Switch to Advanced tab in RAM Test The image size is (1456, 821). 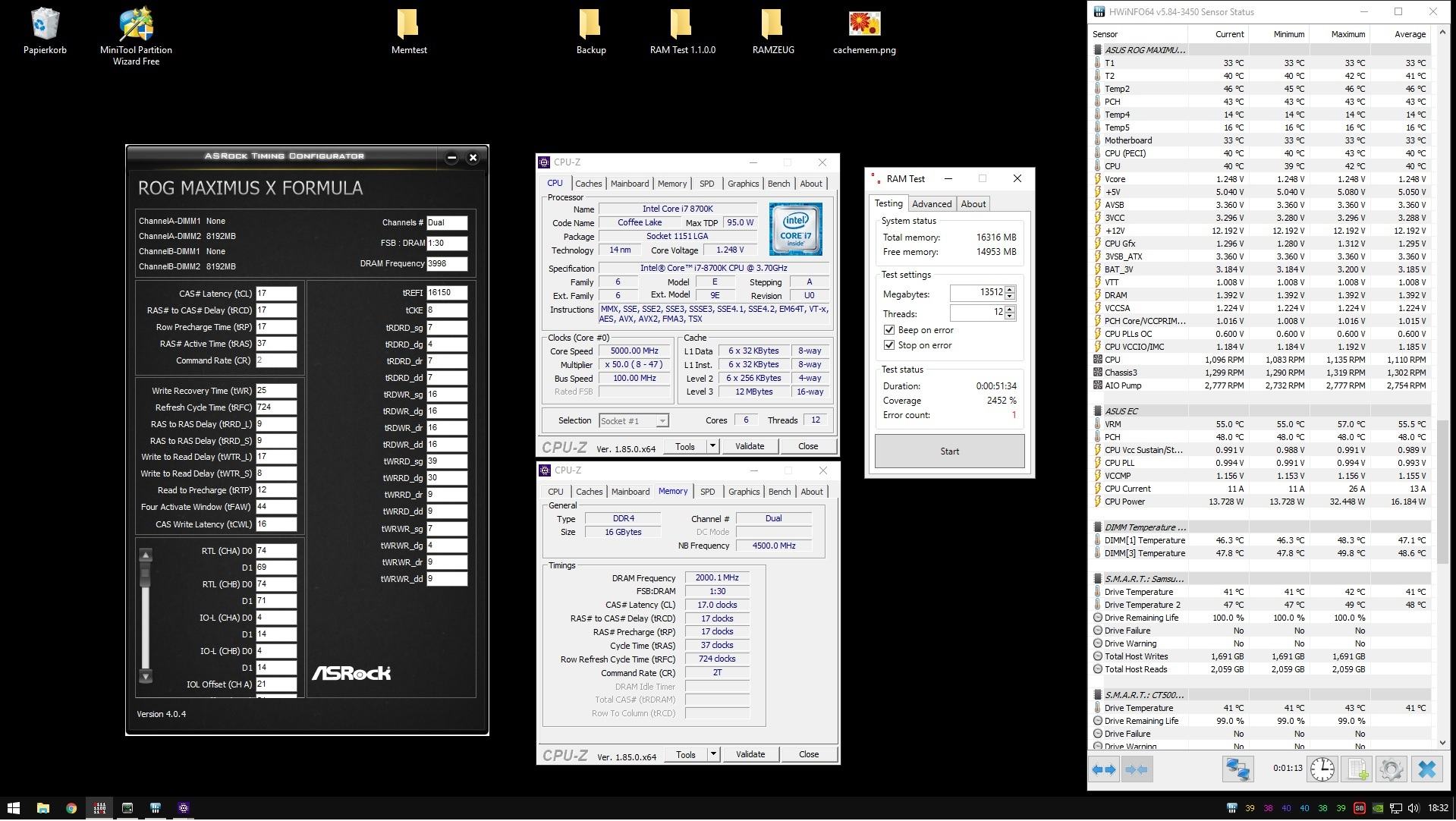click(932, 204)
